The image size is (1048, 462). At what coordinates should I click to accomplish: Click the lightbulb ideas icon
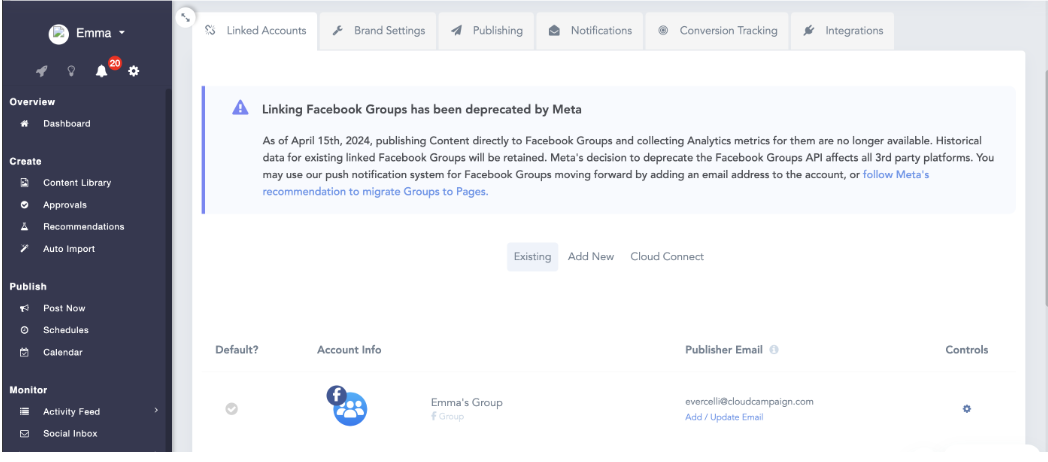[x=71, y=71]
